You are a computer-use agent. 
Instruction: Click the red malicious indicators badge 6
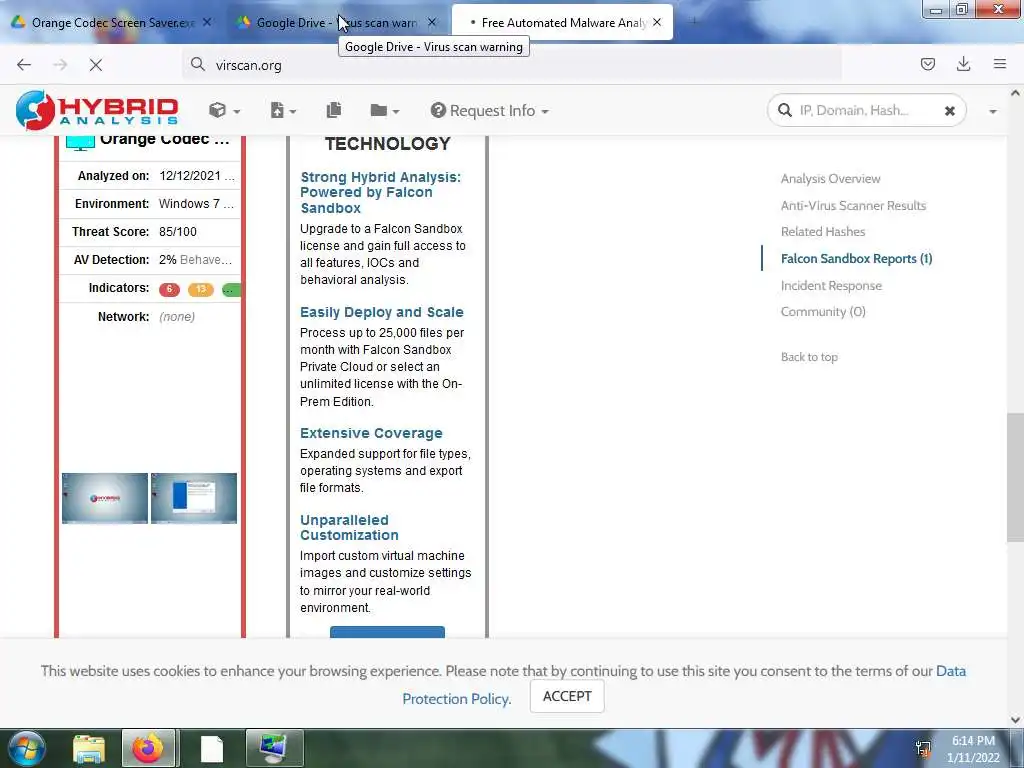(169, 289)
